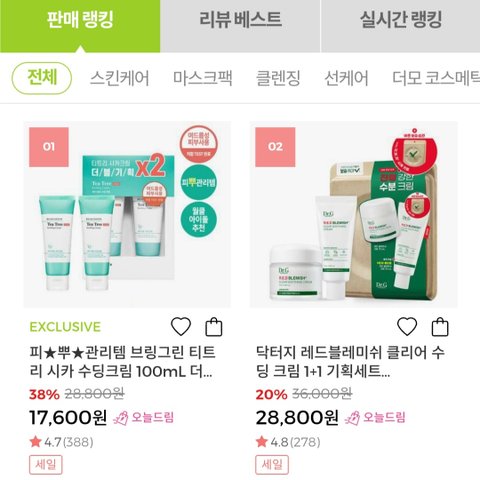480x480 pixels.
Task: Open the 닥터지 레드블레미쉬 클리어 수딩 크림 title
Action: pyautogui.click(x=350, y=362)
